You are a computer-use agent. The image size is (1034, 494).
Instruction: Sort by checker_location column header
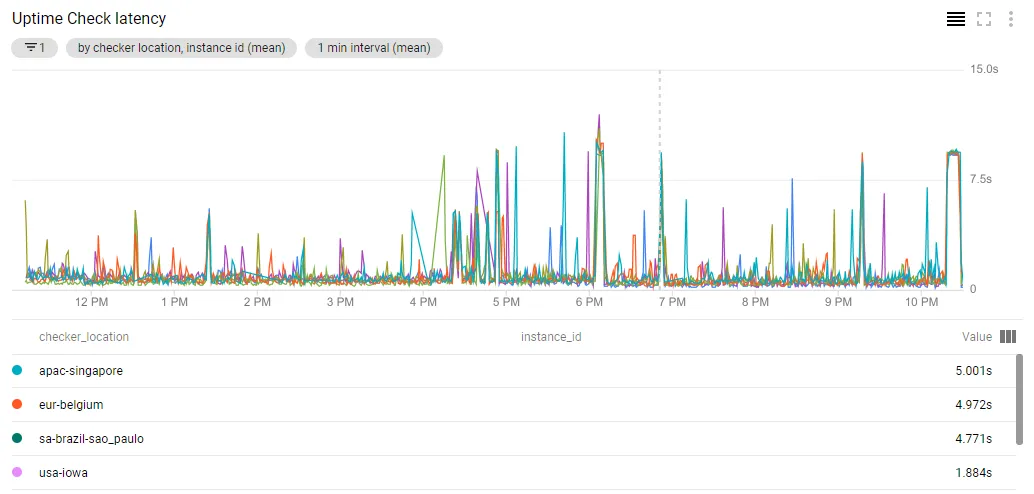point(84,337)
